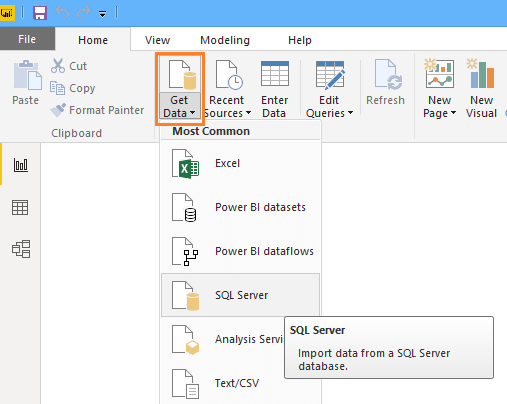
Task: Open the File tab
Action: click(27, 39)
